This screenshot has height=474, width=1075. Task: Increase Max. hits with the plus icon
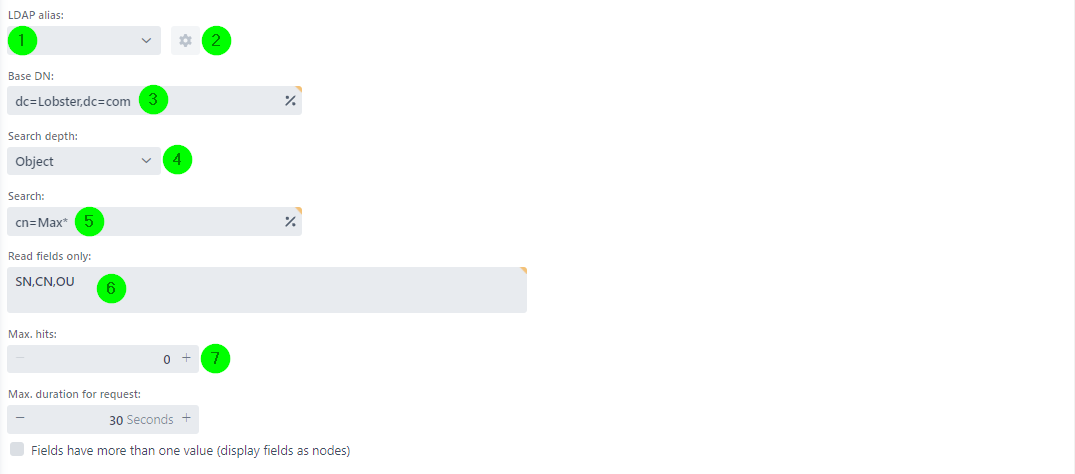(x=186, y=358)
